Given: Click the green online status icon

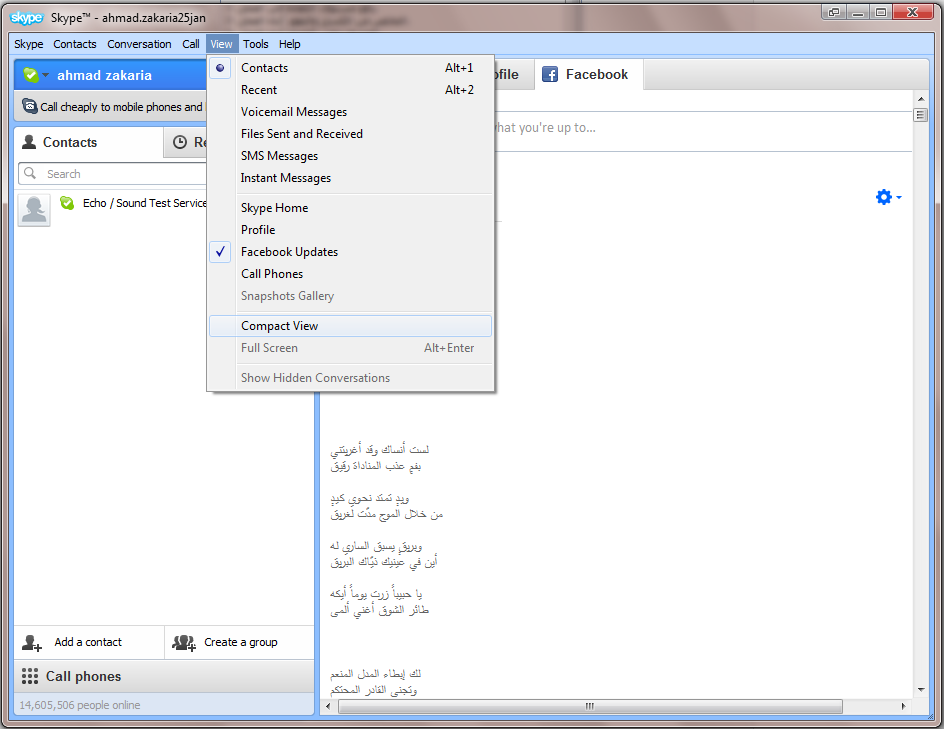Looking at the screenshot, I should click(30, 73).
